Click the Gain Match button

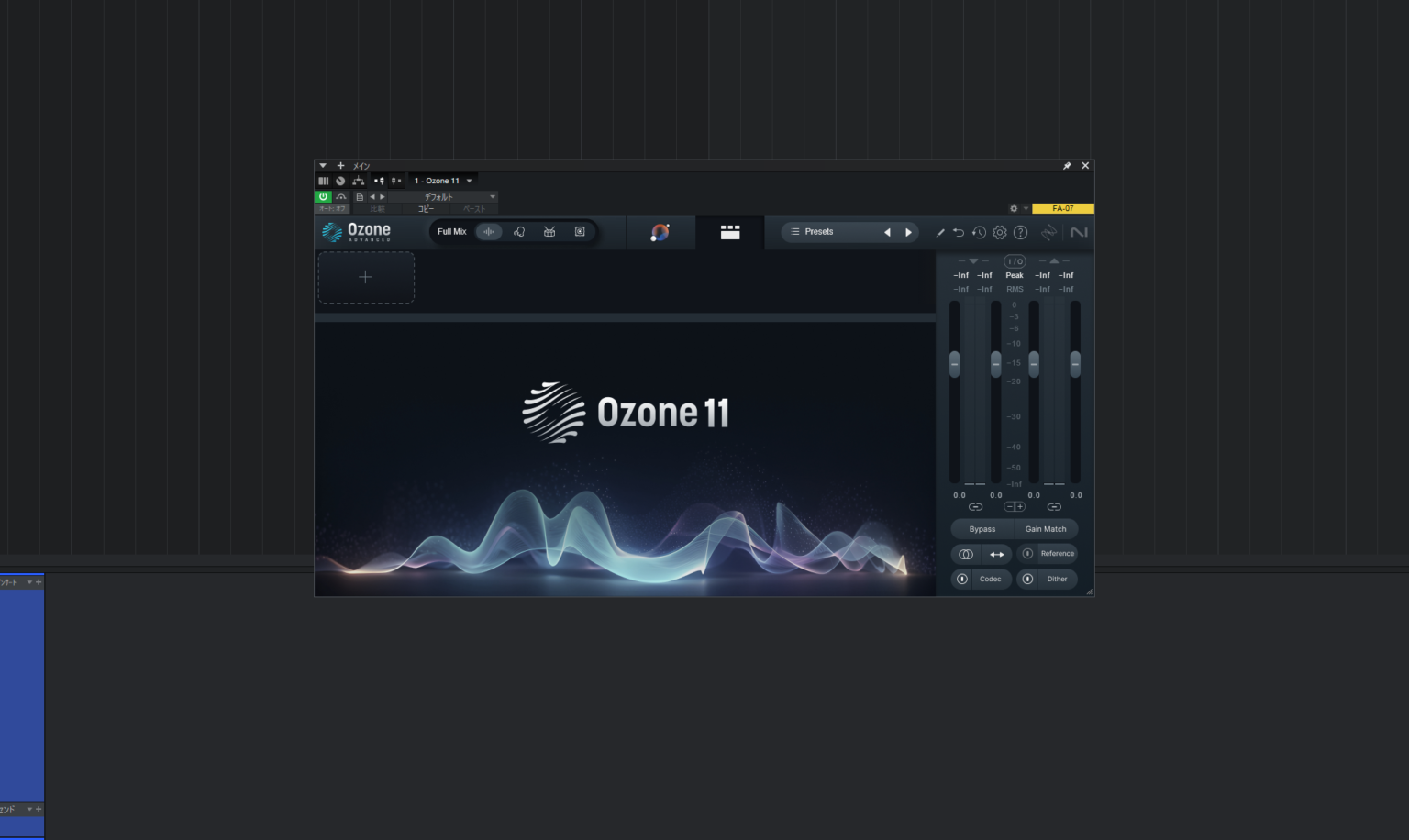[x=1046, y=529]
